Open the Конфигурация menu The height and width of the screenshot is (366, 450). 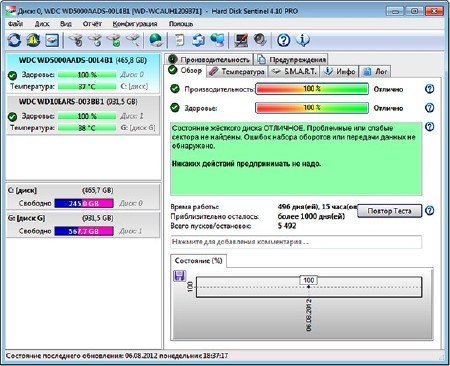tap(135, 24)
